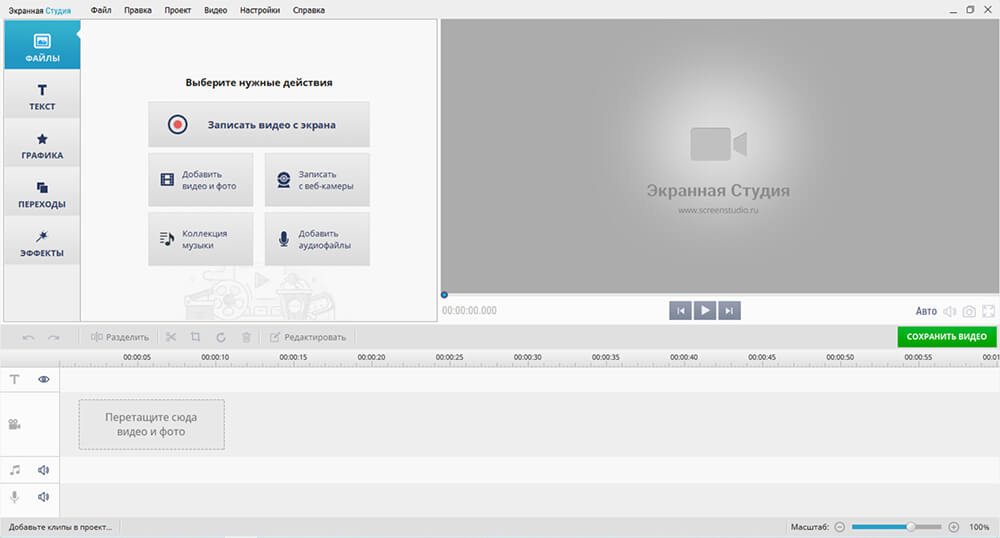Click the 00:00:10 timeline ruler mark

click(x=215, y=358)
